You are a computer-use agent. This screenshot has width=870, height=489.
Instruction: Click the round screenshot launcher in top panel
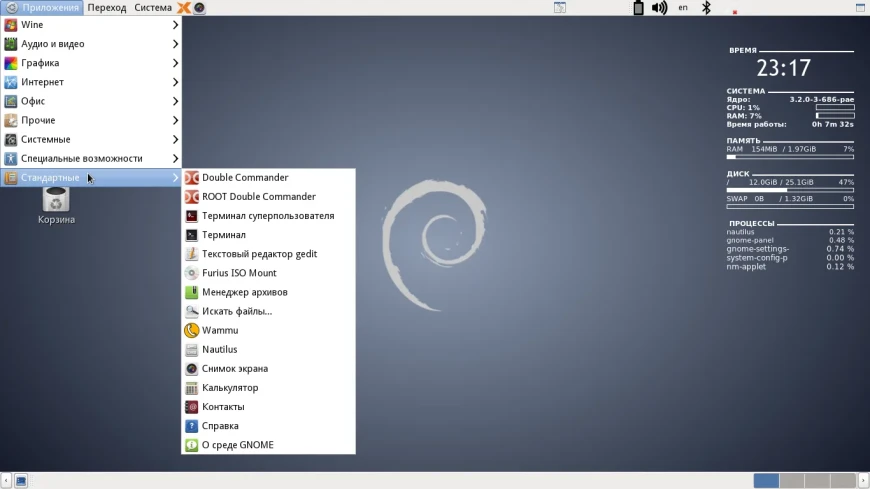point(199,8)
